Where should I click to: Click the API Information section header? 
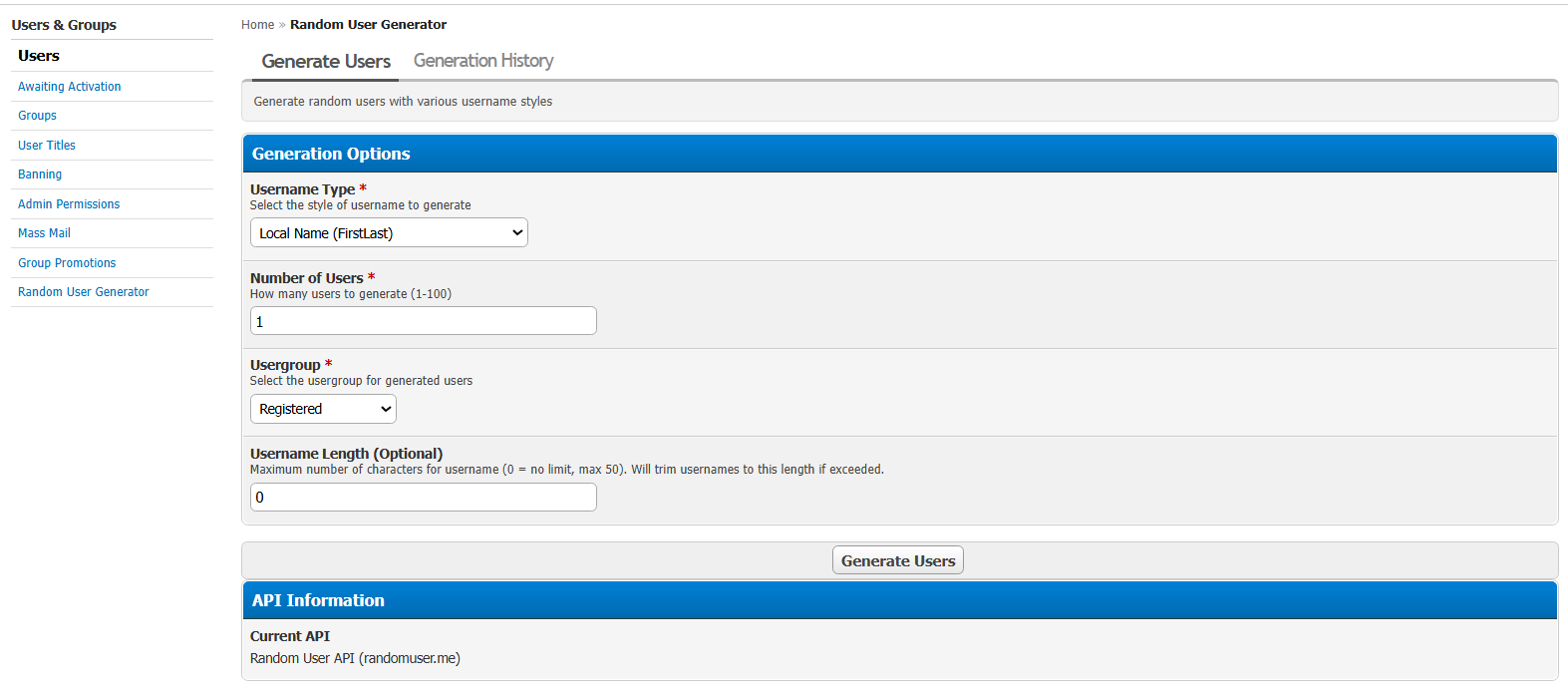pyautogui.click(x=318, y=600)
